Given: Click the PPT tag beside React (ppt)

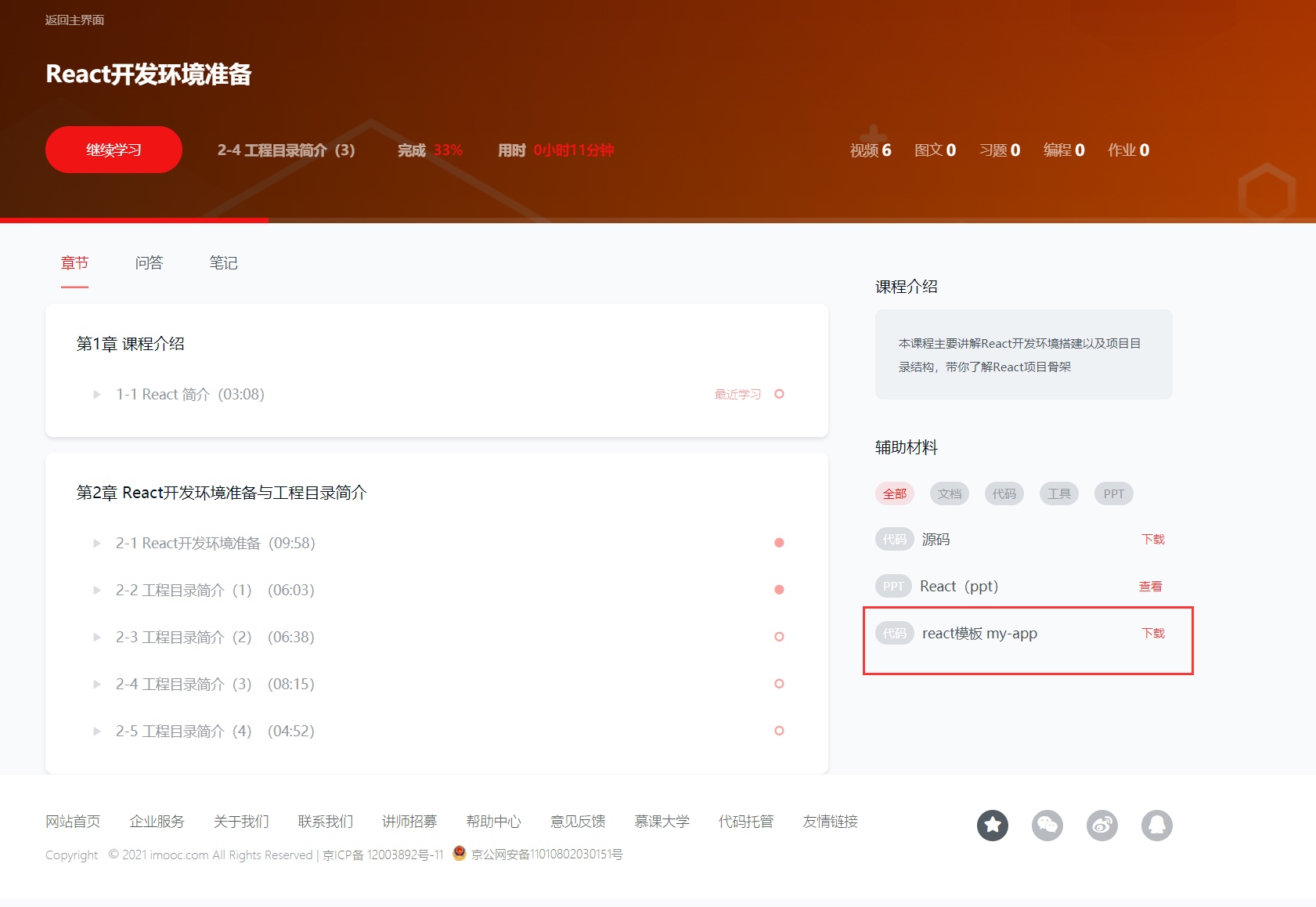Looking at the screenshot, I should (x=893, y=587).
